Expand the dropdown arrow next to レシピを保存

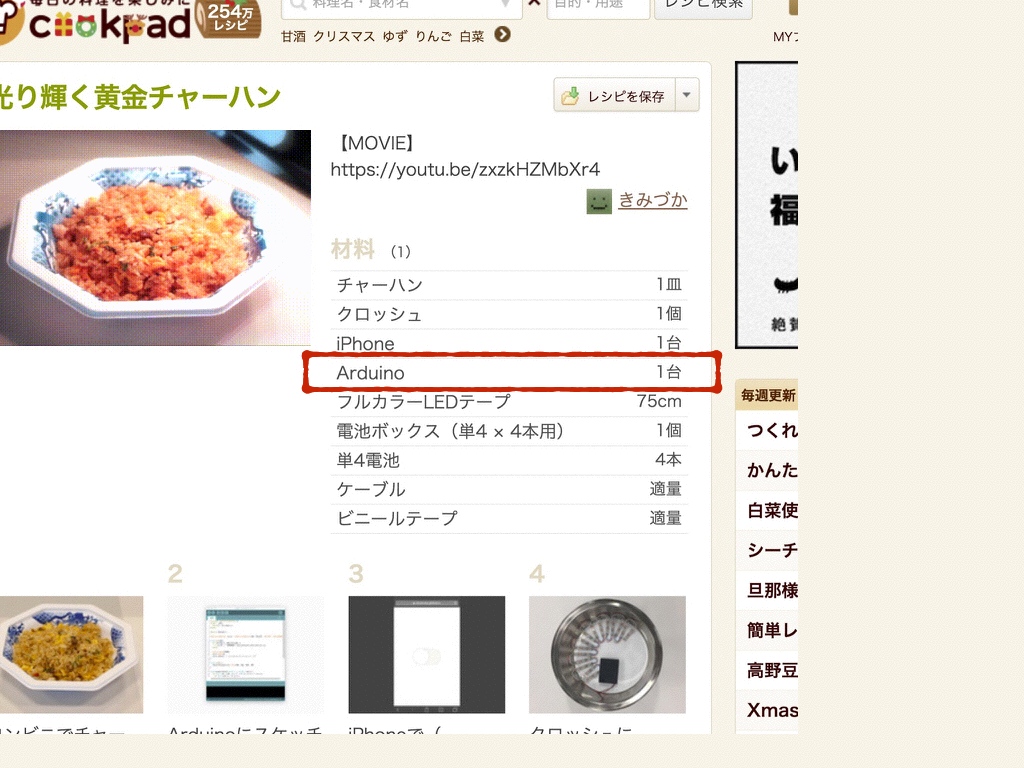tap(687, 95)
